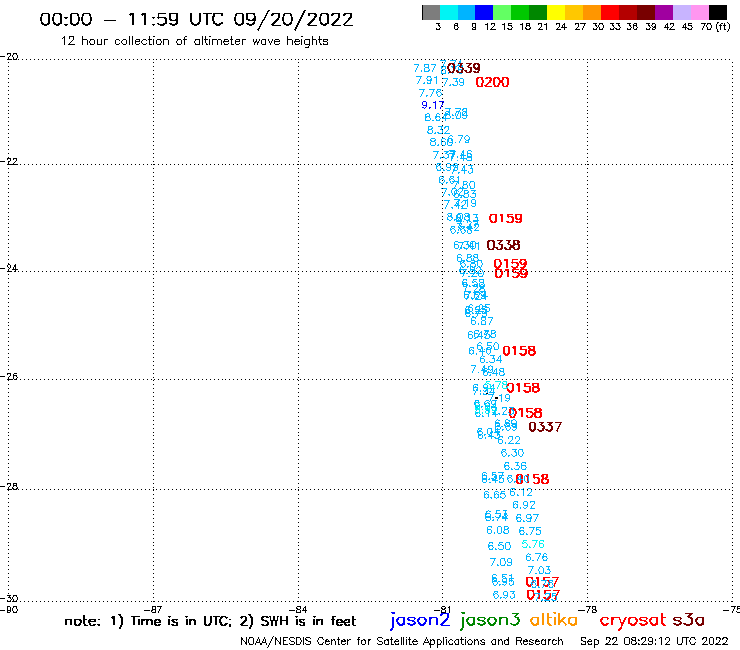The height and width of the screenshot is (650, 740).
Task: Click the blue wave height value 9.17
Action: 432,105
